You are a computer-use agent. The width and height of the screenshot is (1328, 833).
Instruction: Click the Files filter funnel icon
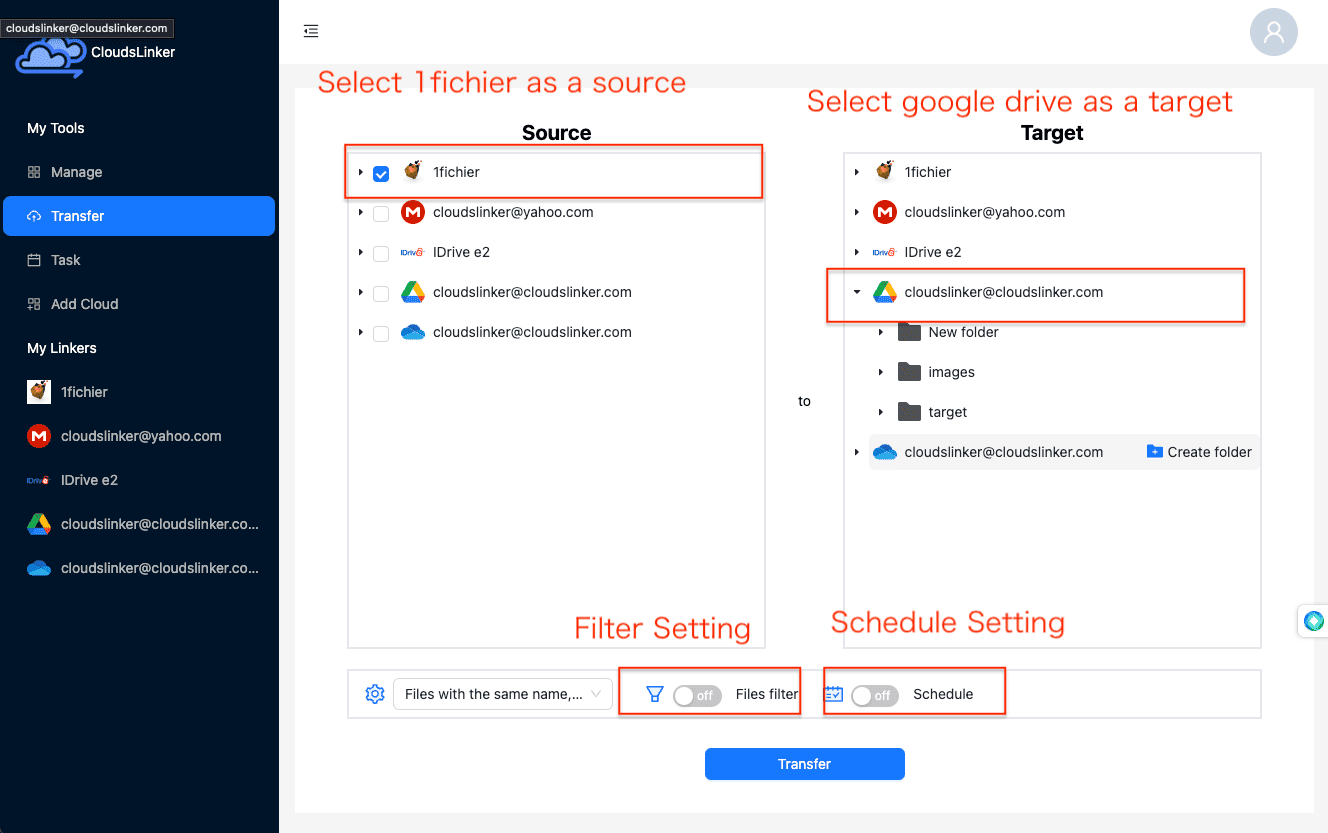pos(655,694)
